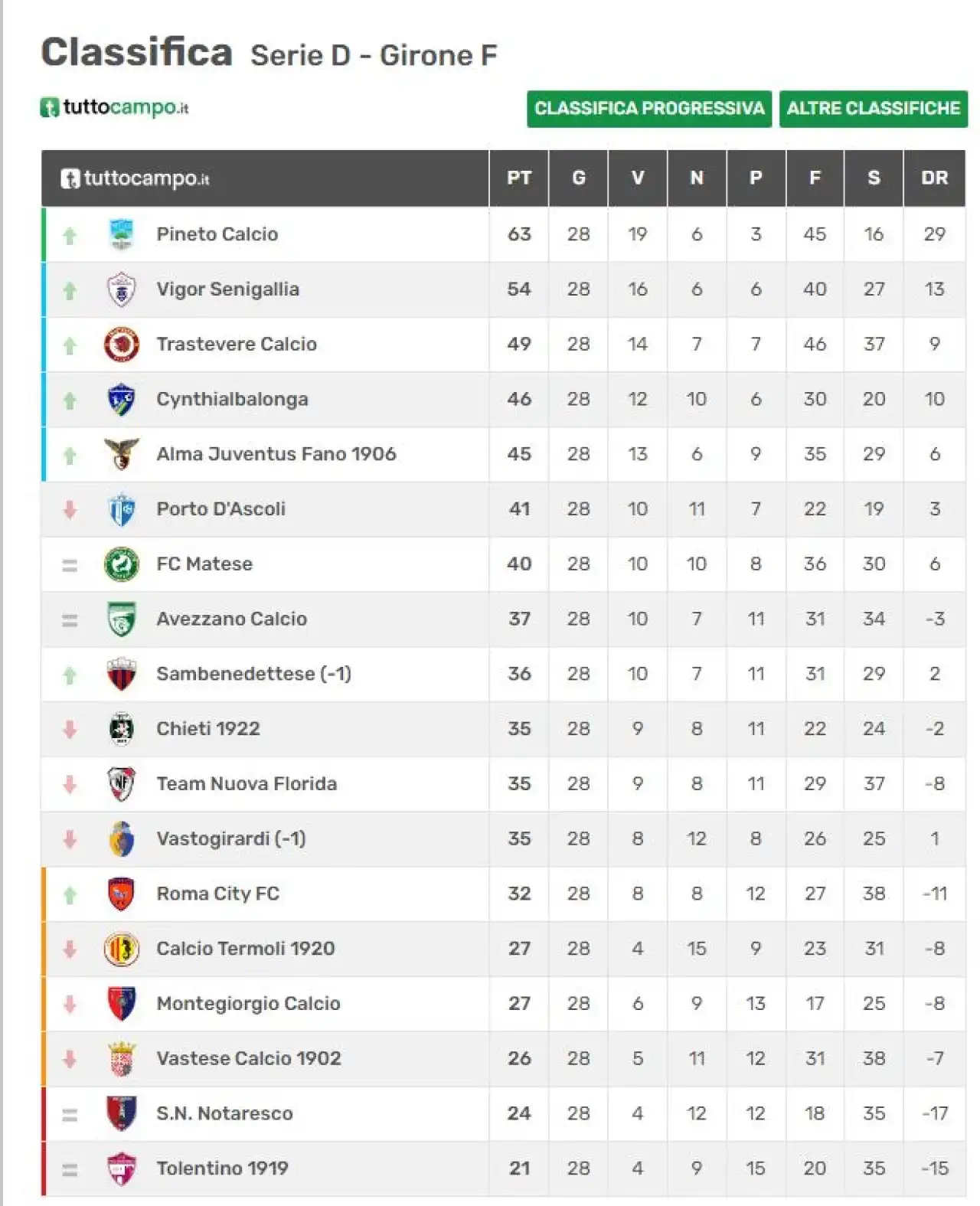Click the Trastevere Calcio round crest
Screen dimensions: 980x1206
(x=121, y=345)
